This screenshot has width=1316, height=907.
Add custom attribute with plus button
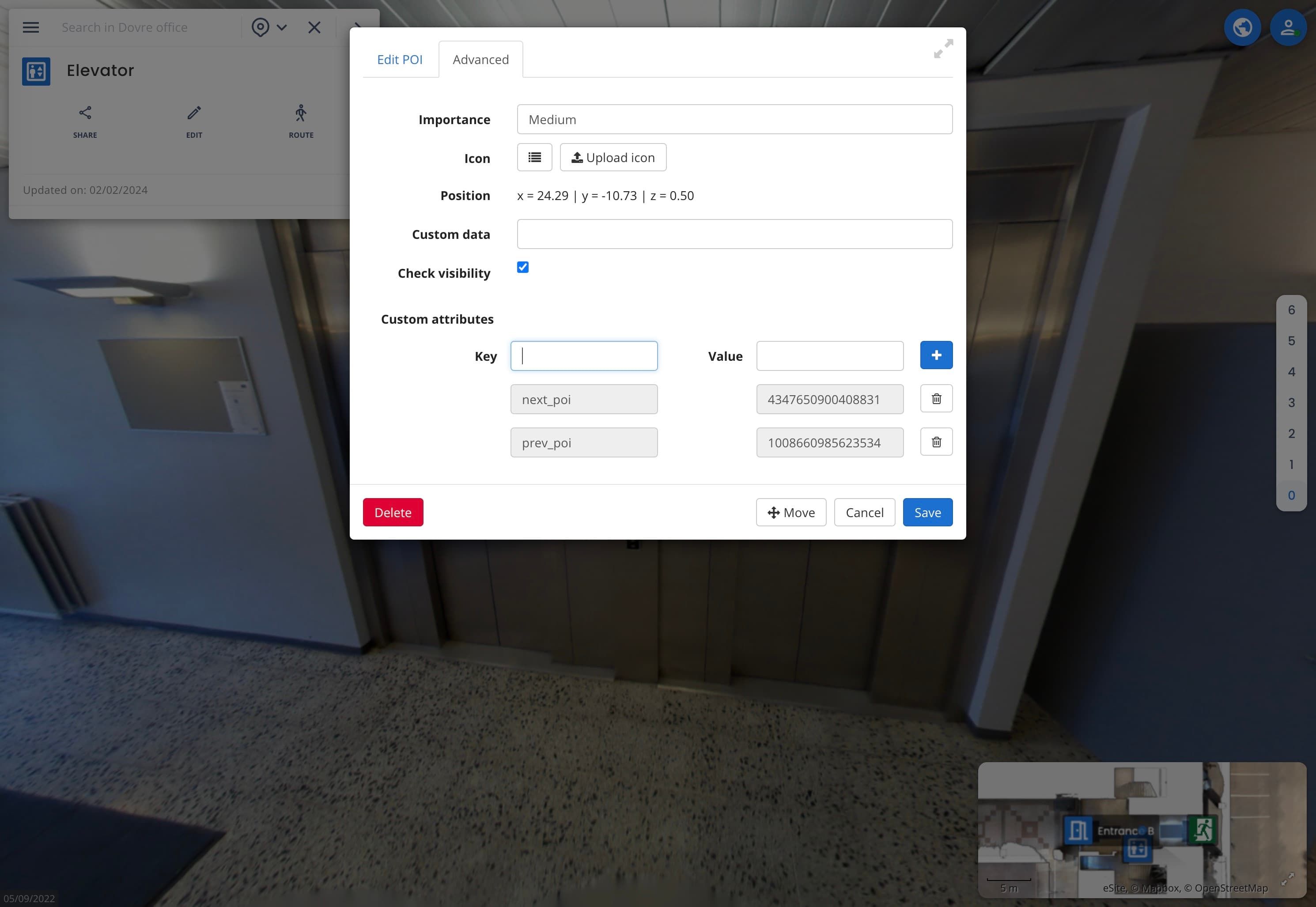(x=936, y=355)
